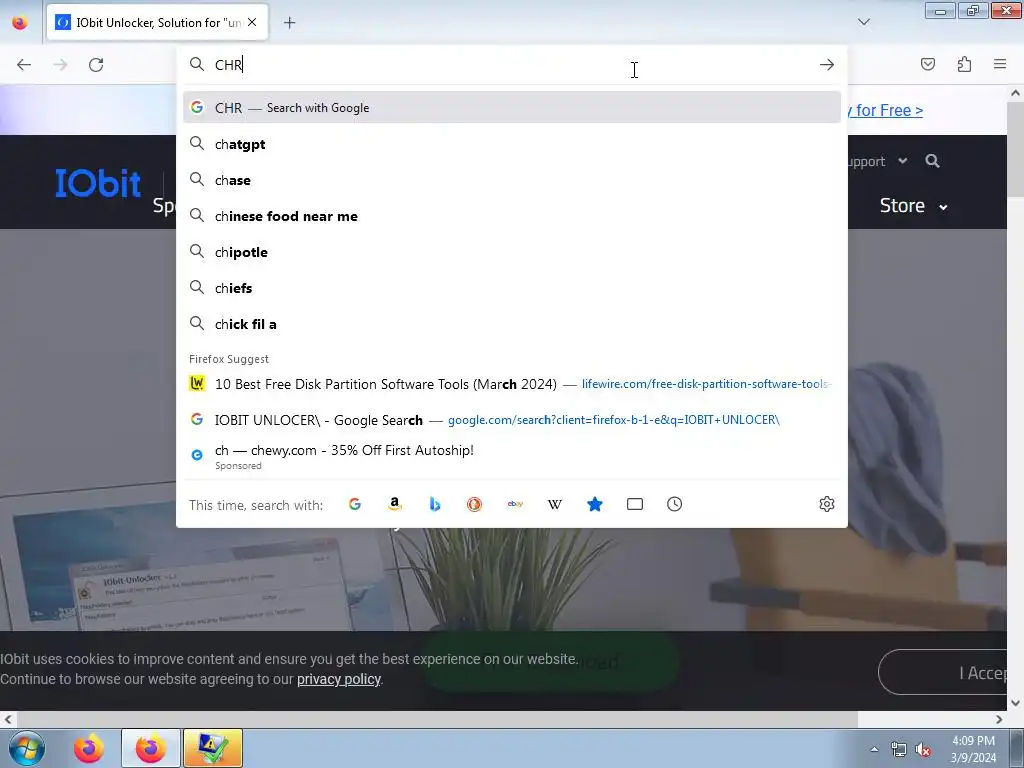Viewport: 1024px width, 768px height.
Task: Search this time with Amazon icon
Action: click(394, 504)
